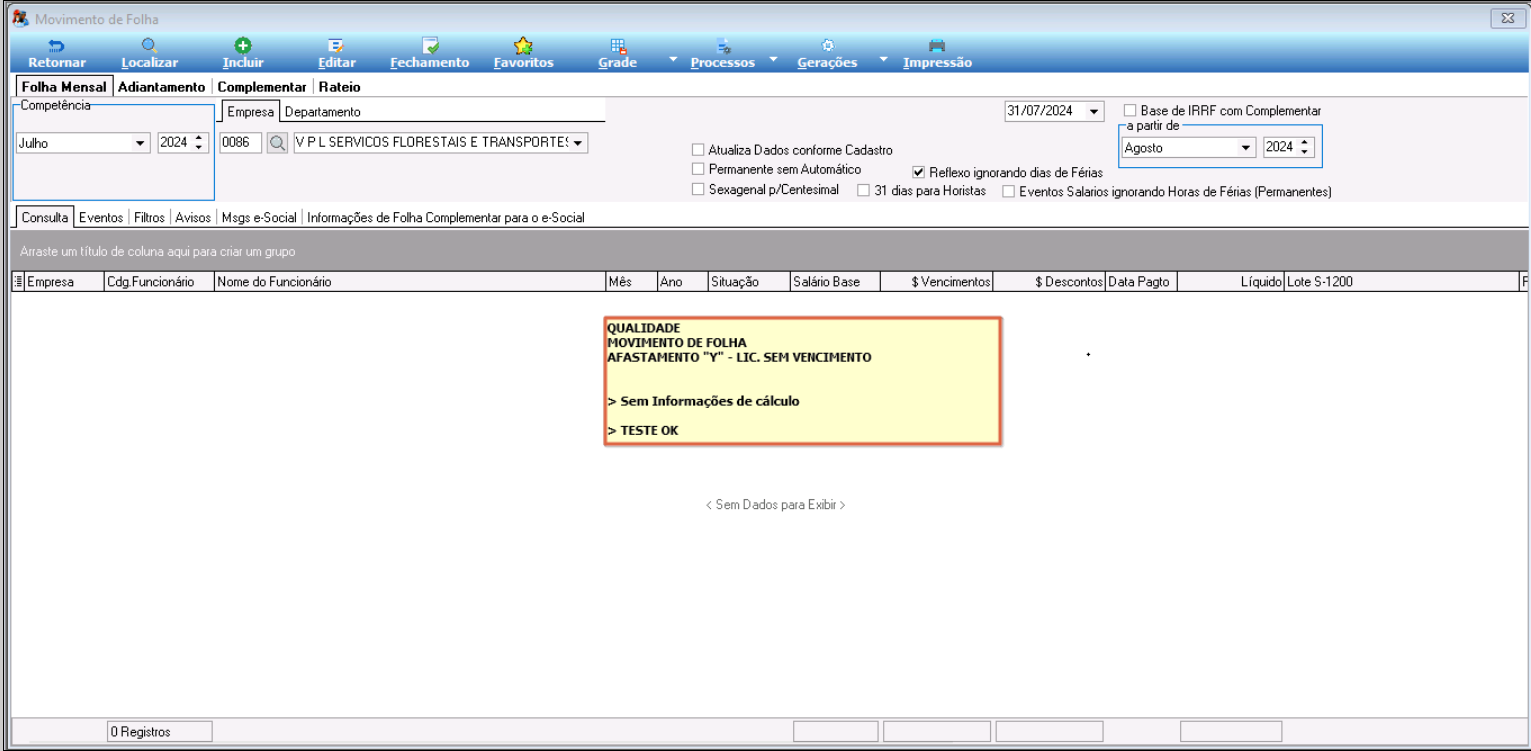Open the Agosto month dropdown
Viewport: 1531px width, 751px height.
click(1246, 148)
